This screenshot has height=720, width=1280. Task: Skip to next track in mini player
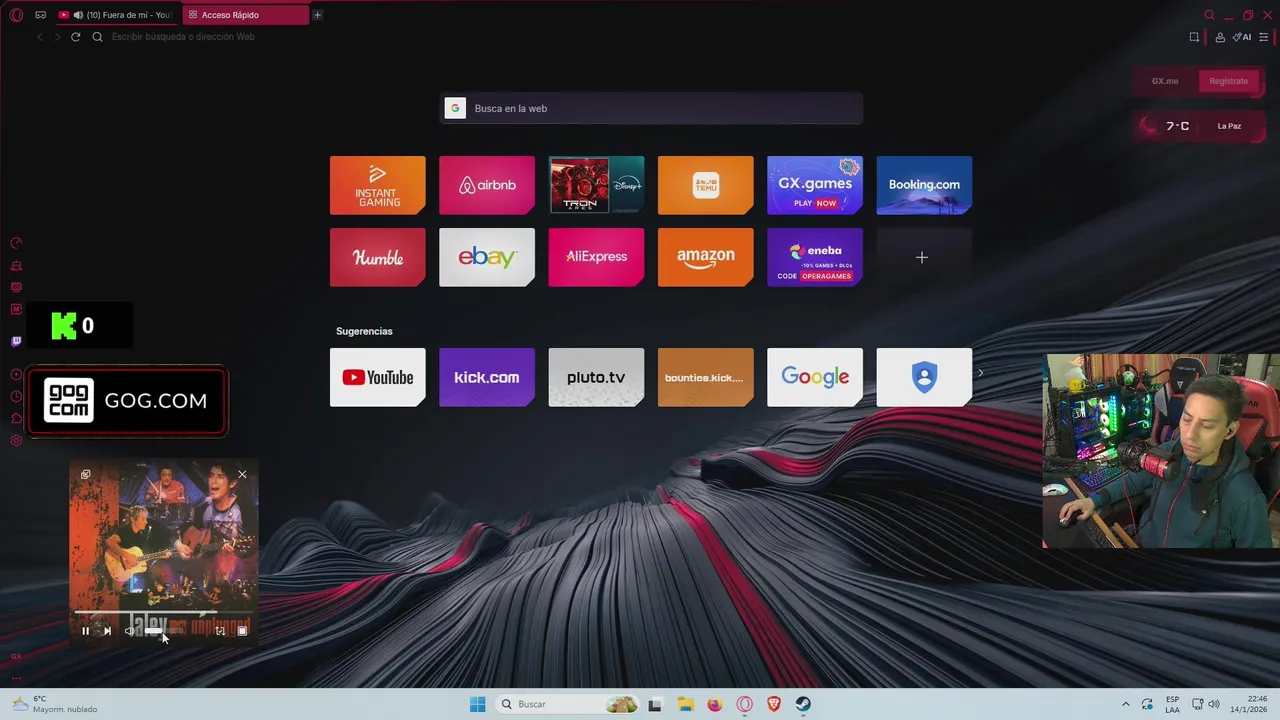tap(107, 631)
